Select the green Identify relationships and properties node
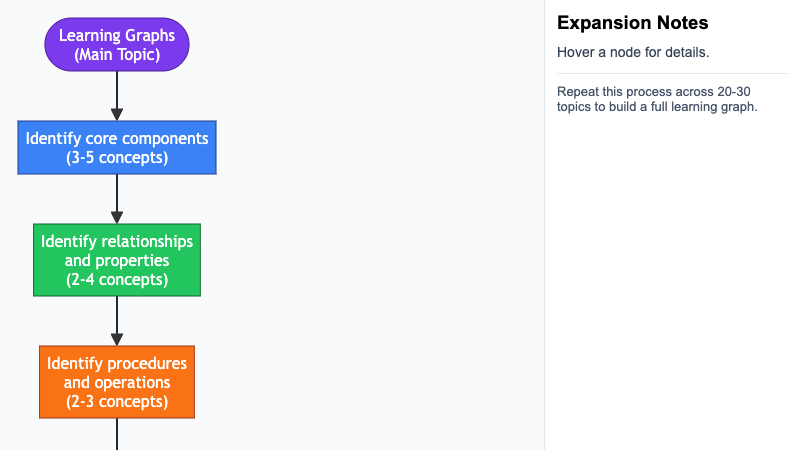The height and width of the screenshot is (450, 800). tap(117, 260)
